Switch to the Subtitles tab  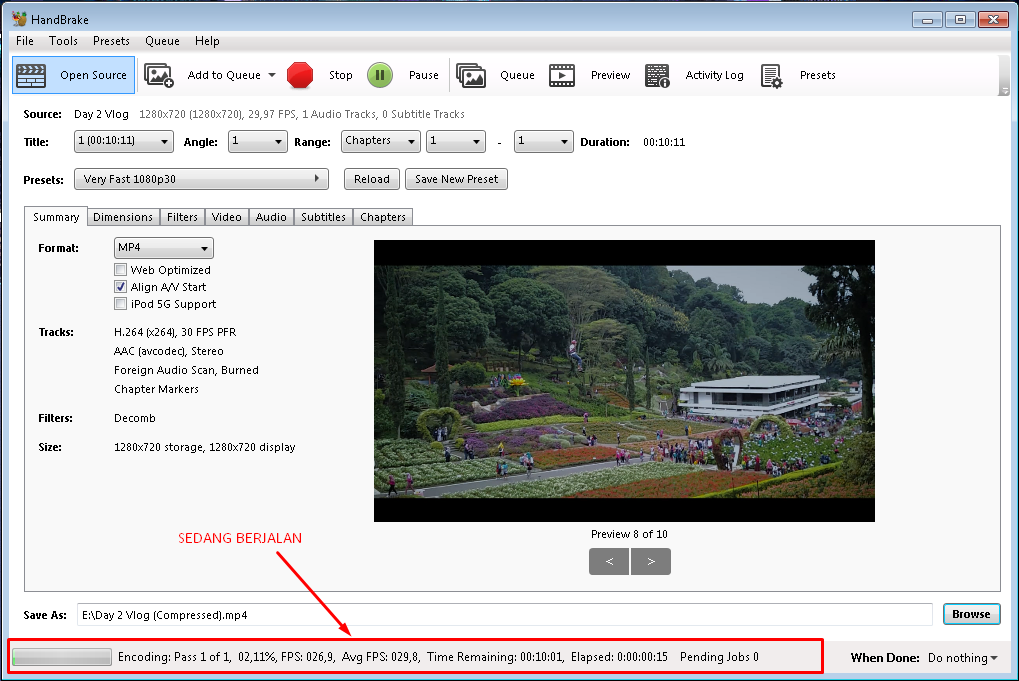[x=323, y=217]
